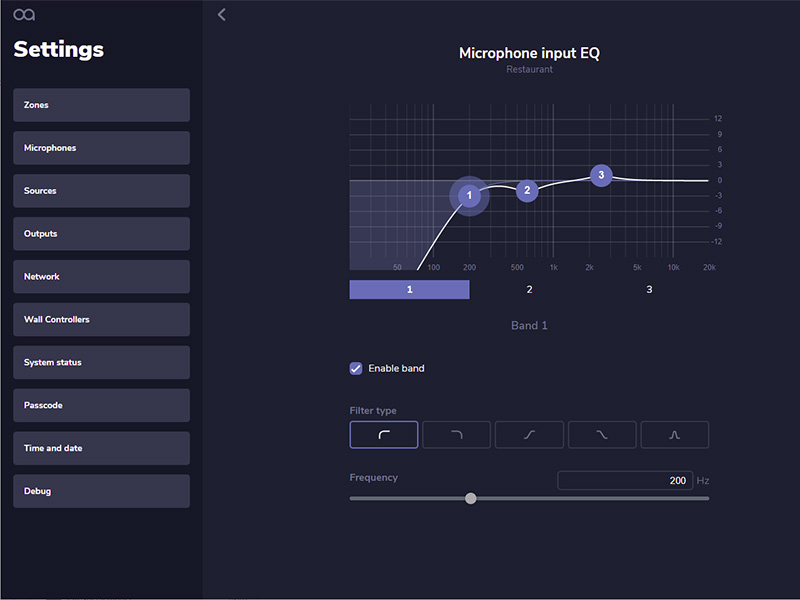Select the active band 1 tab
This screenshot has height=600, width=800.
pos(409,289)
